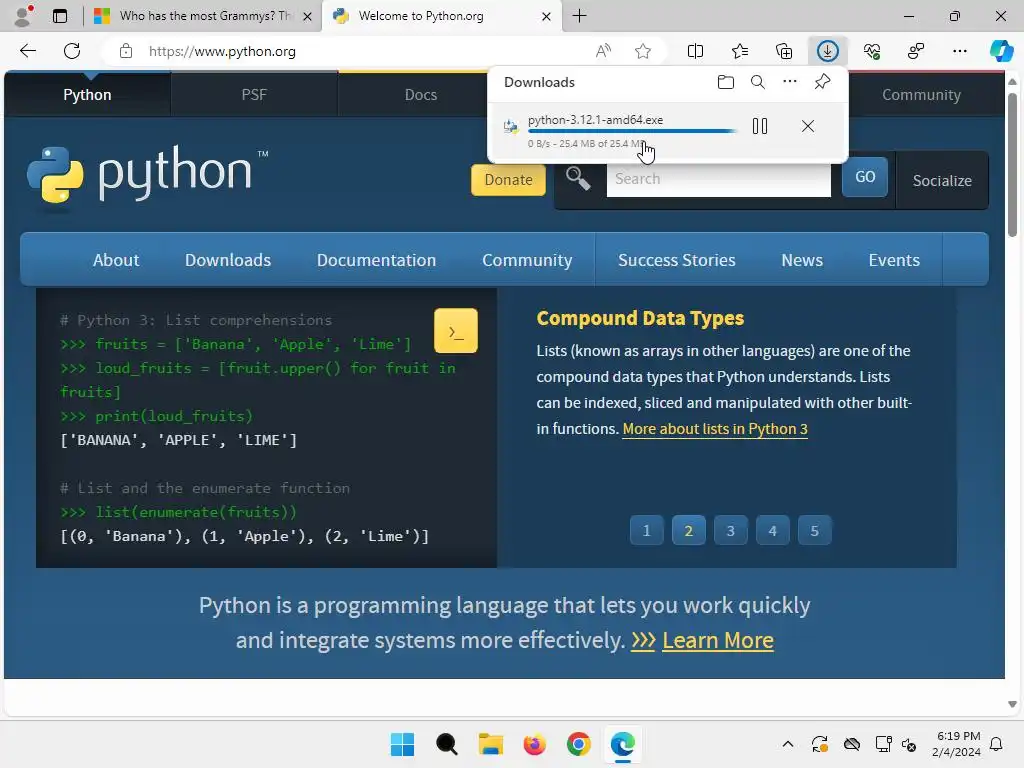Open more options in Downloads panel
This screenshot has height=768, width=1024.
[x=790, y=82]
